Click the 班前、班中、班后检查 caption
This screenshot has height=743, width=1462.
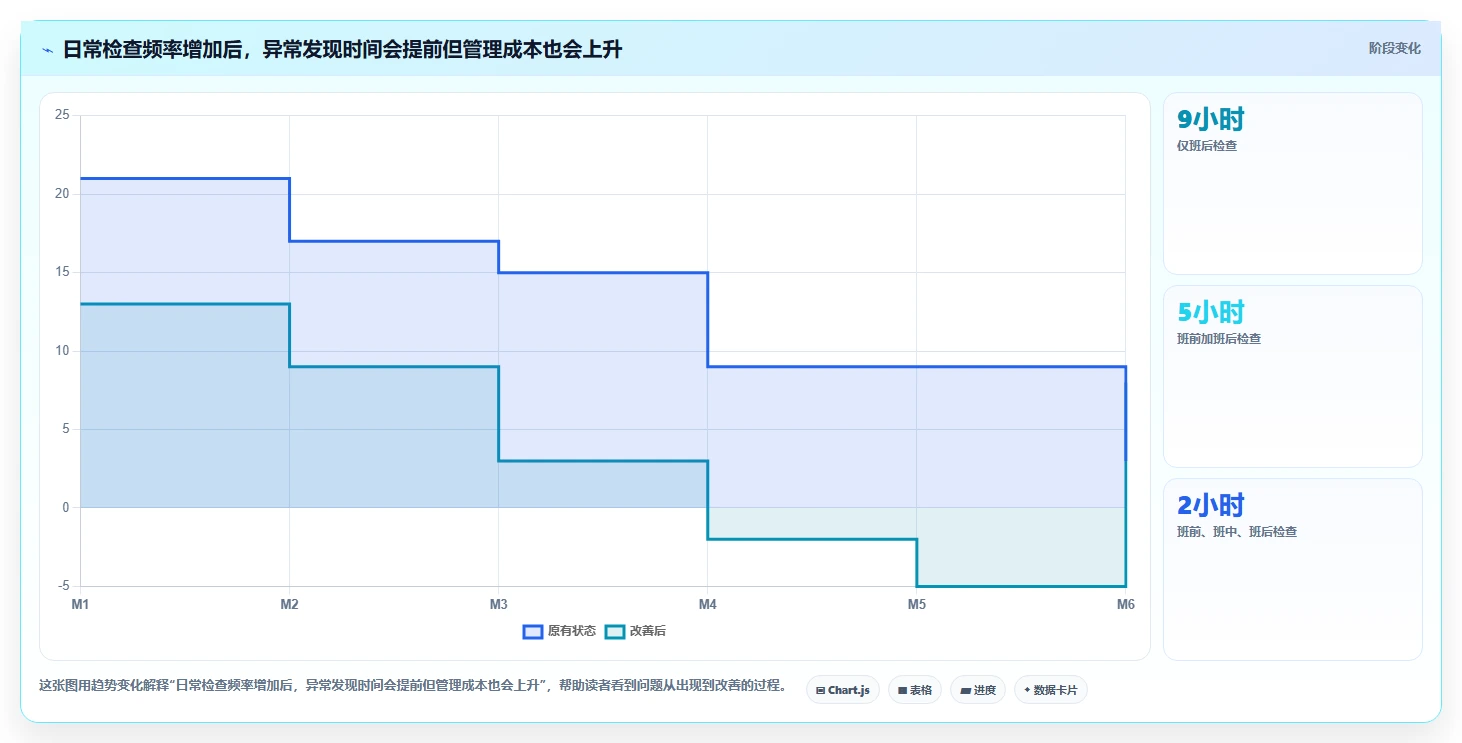(x=1237, y=532)
